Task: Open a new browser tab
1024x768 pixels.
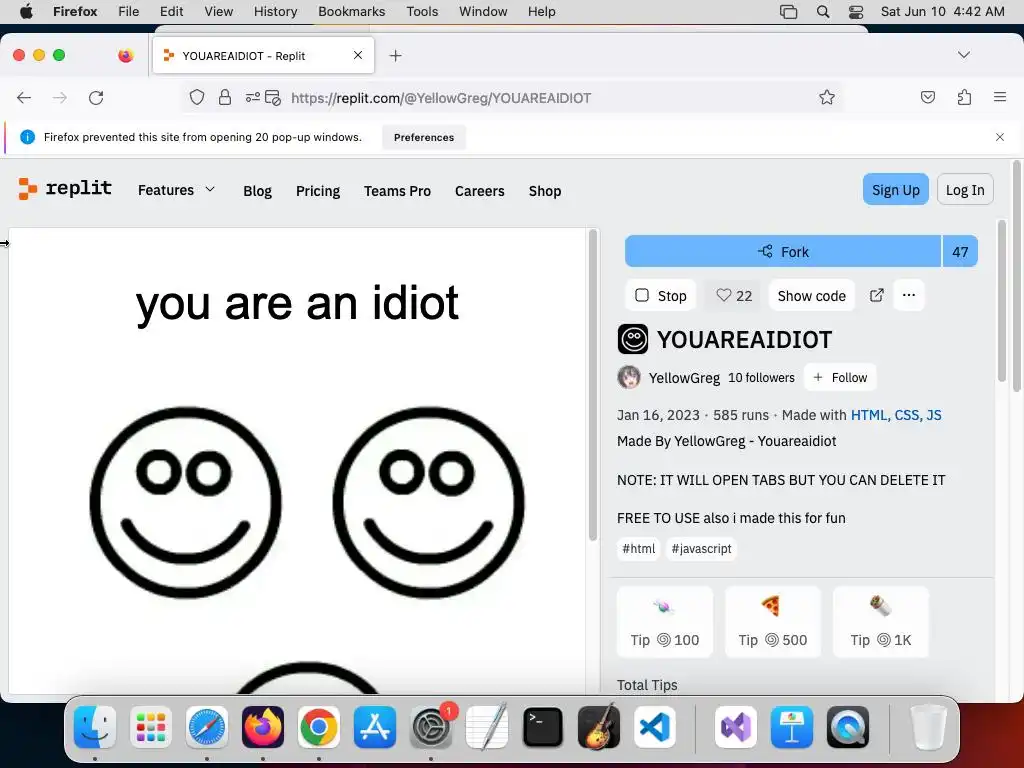Action: pyautogui.click(x=395, y=56)
